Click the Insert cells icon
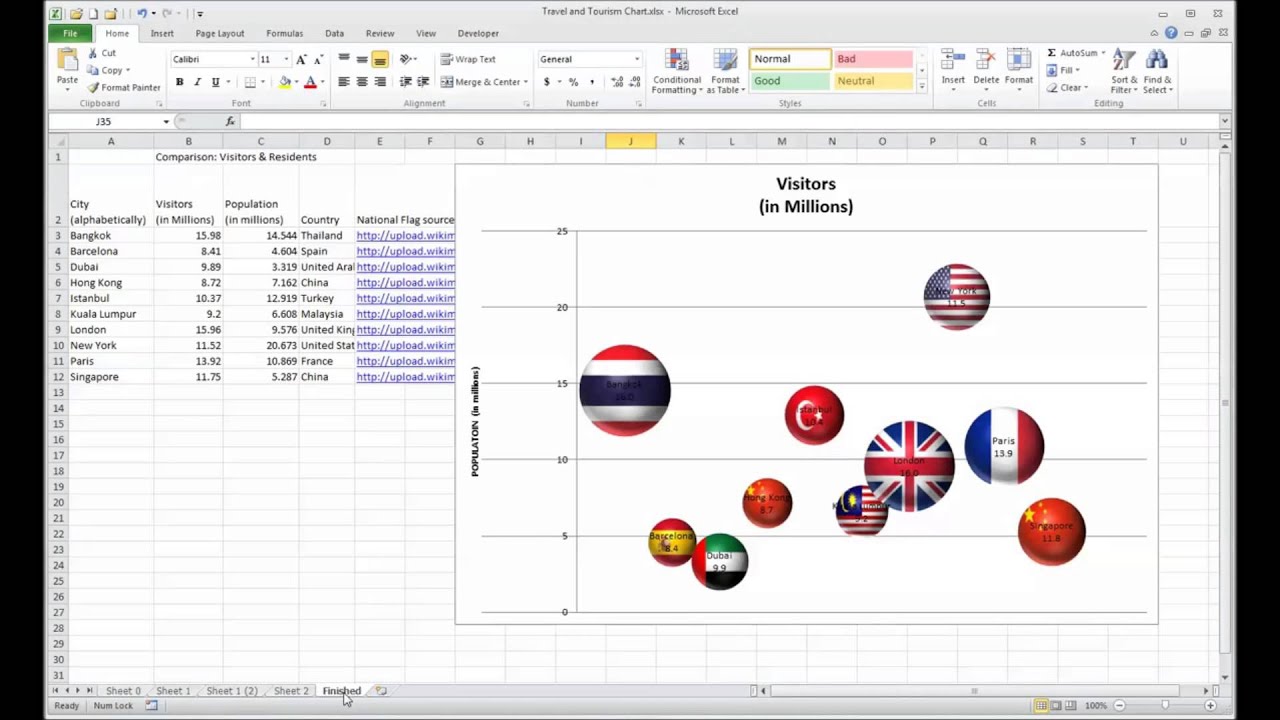The height and width of the screenshot is (720, 1280). click(953, 60)
